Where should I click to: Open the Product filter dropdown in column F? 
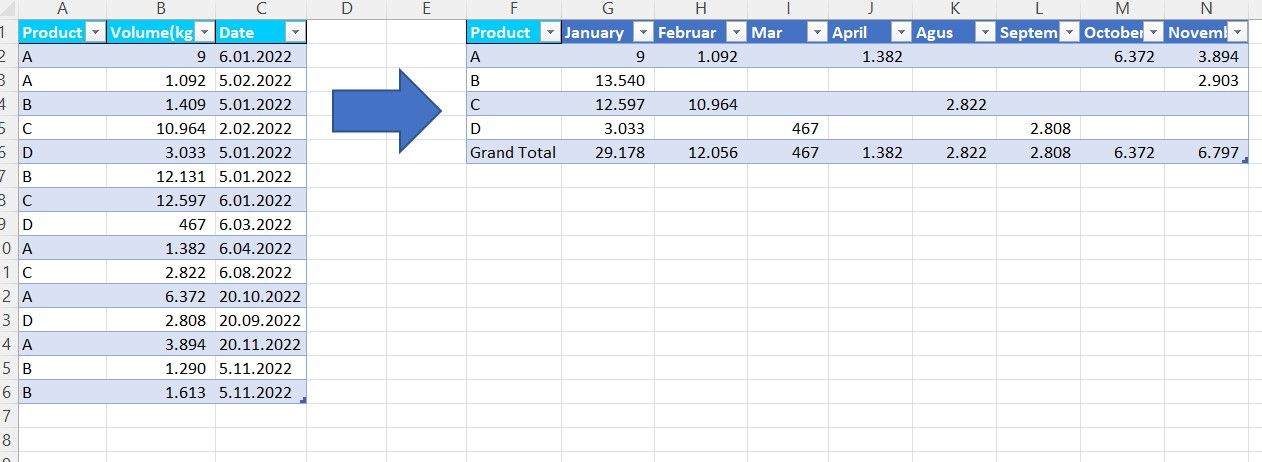(x=550, y=33)
